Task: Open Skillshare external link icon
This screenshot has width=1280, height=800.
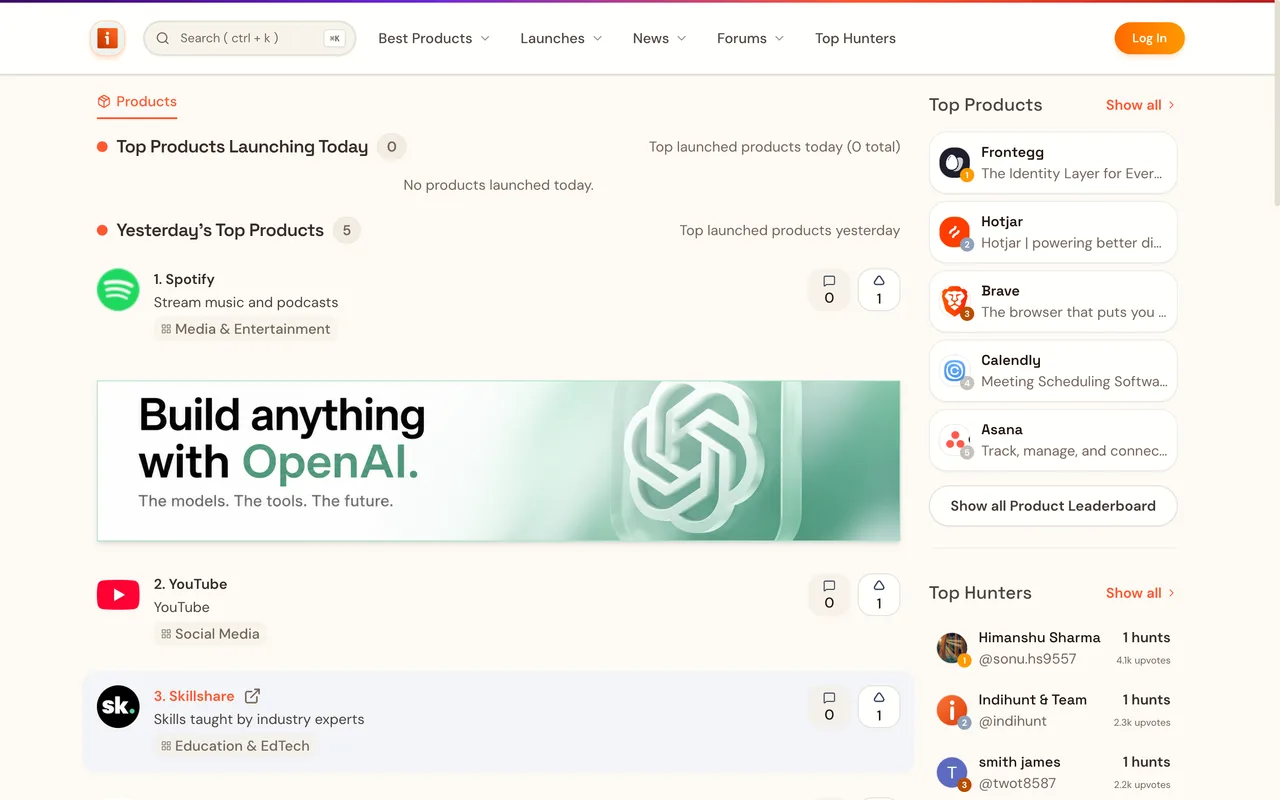Action: (253, 696)
